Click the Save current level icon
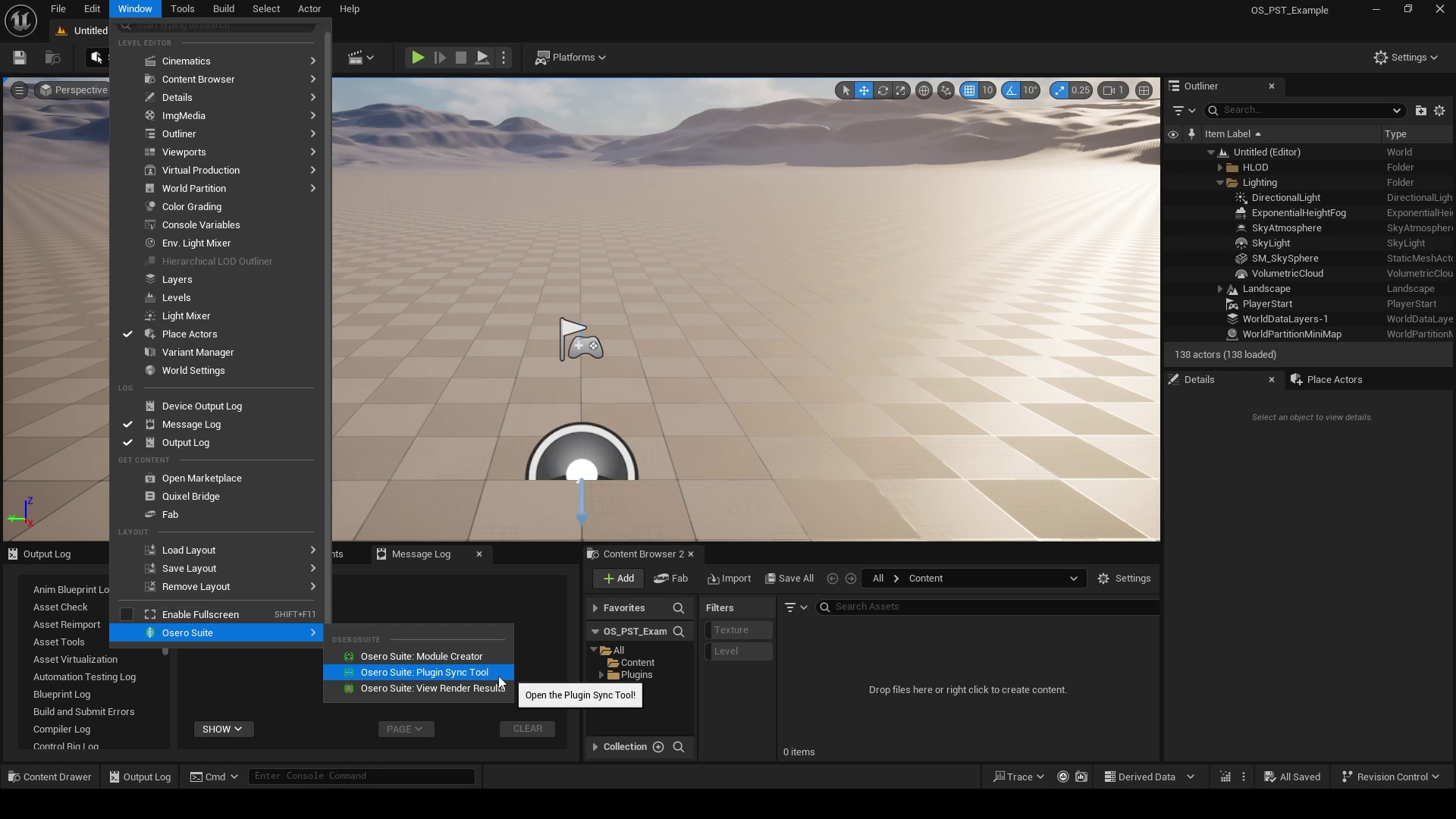Image resolution: width=1456 pixels, height=819 pixels. pyautogui.click(x=20, y=58)
